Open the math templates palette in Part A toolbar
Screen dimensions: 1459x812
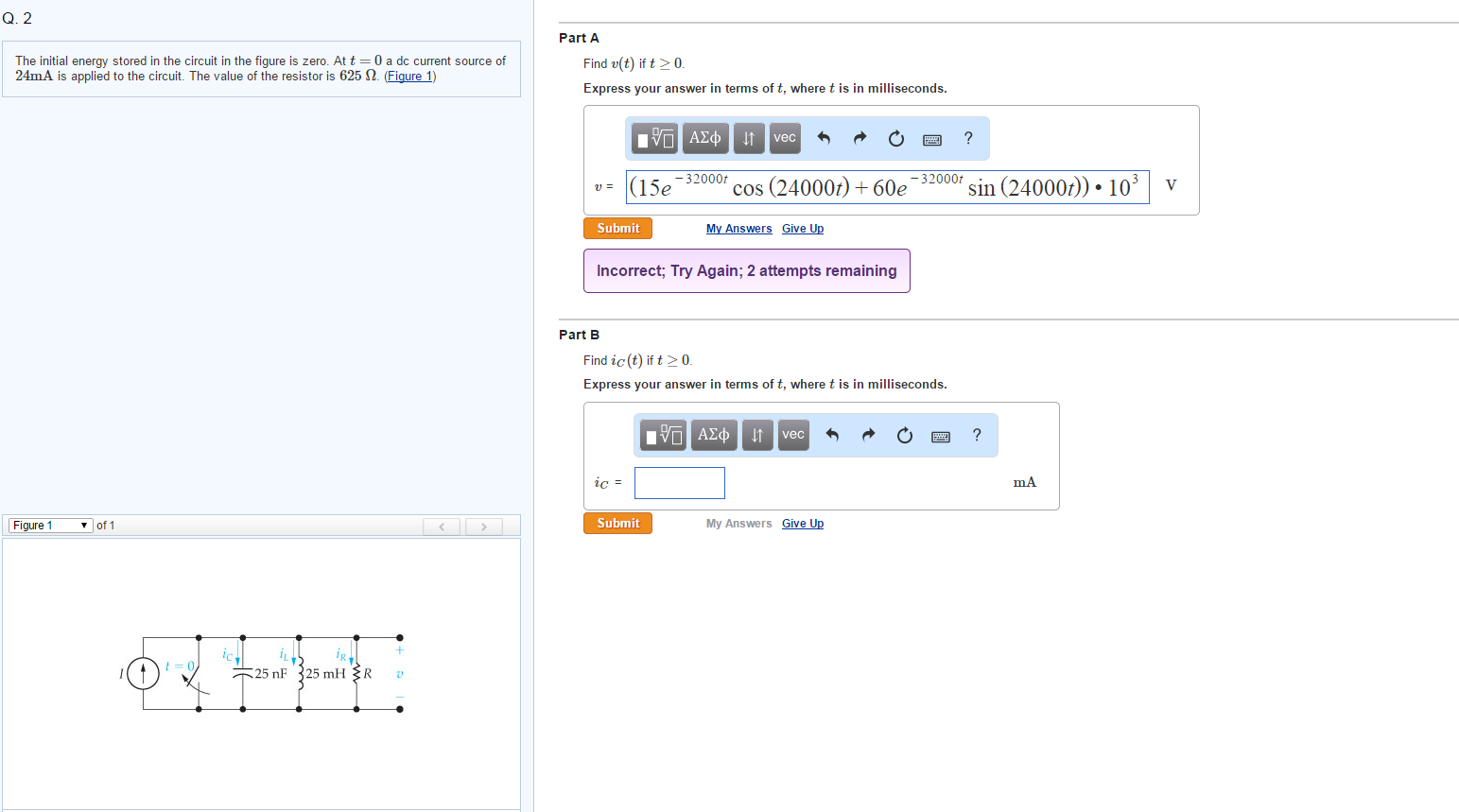(x=653, y=137)
